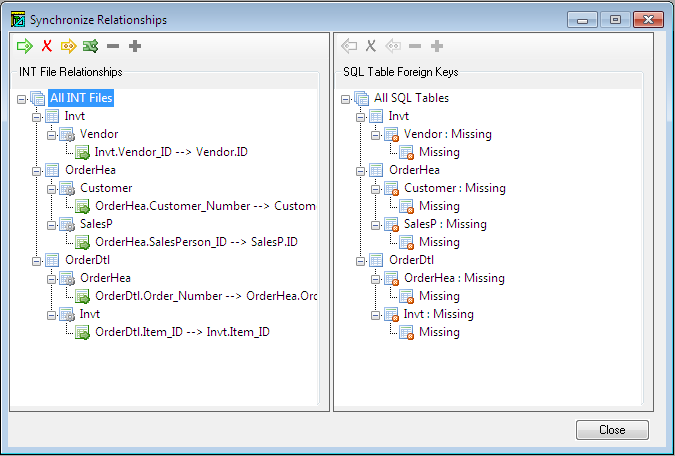Collapse the OrderHea node in INT tree
675x456 pixels.
point(38,170)
